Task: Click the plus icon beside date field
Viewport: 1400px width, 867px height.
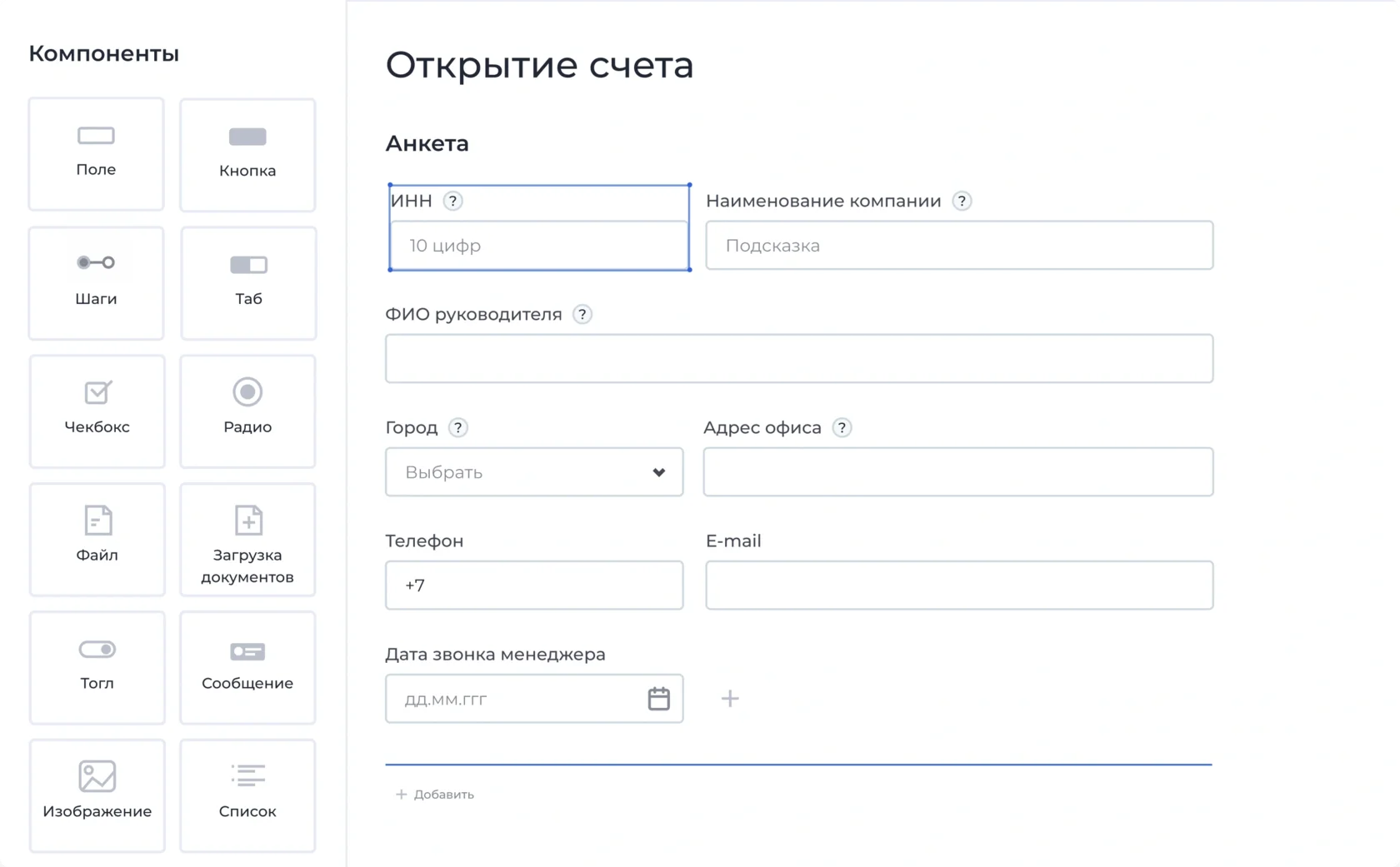Action: point(730,698)
